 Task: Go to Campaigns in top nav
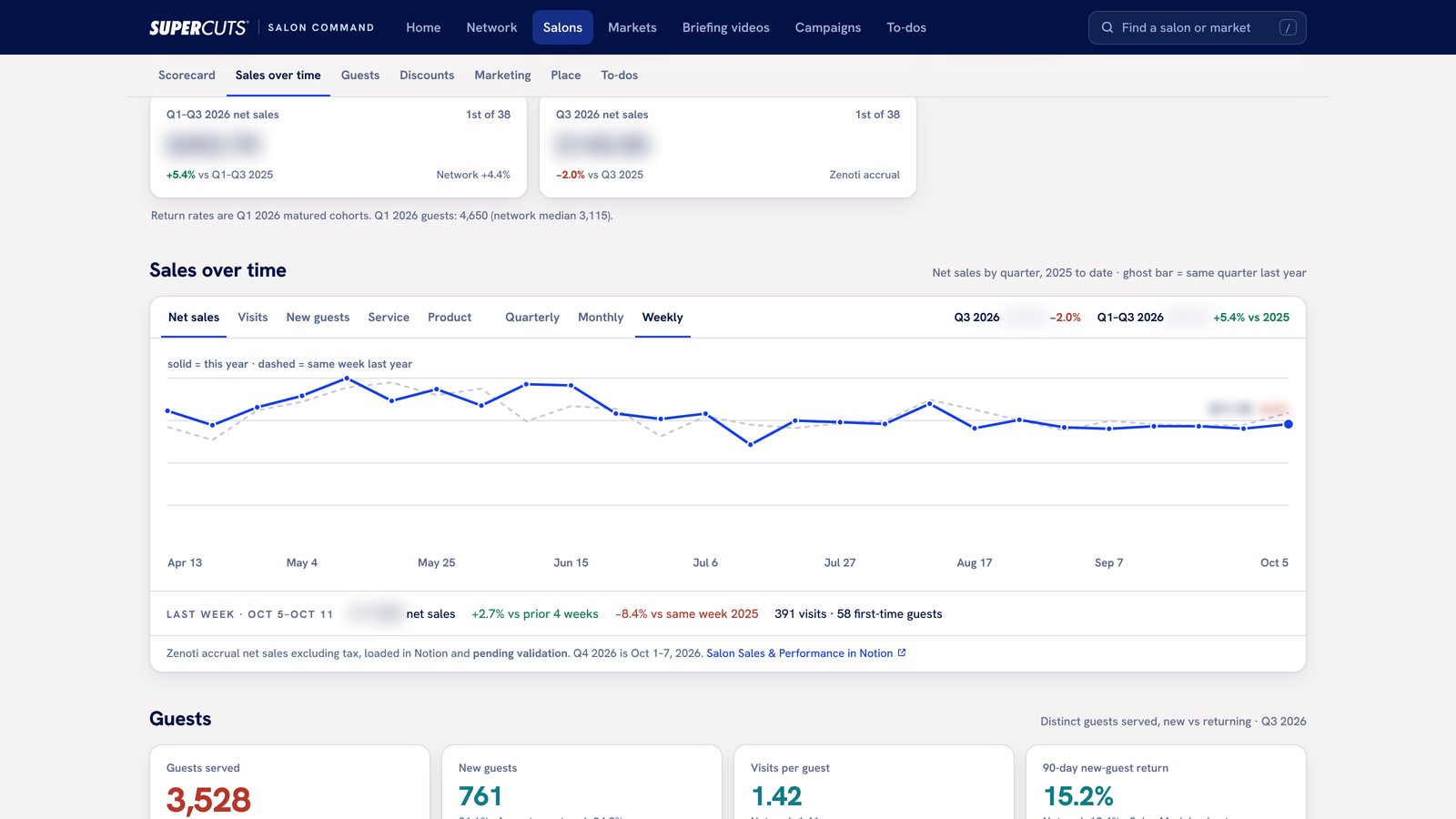point(828,27)
